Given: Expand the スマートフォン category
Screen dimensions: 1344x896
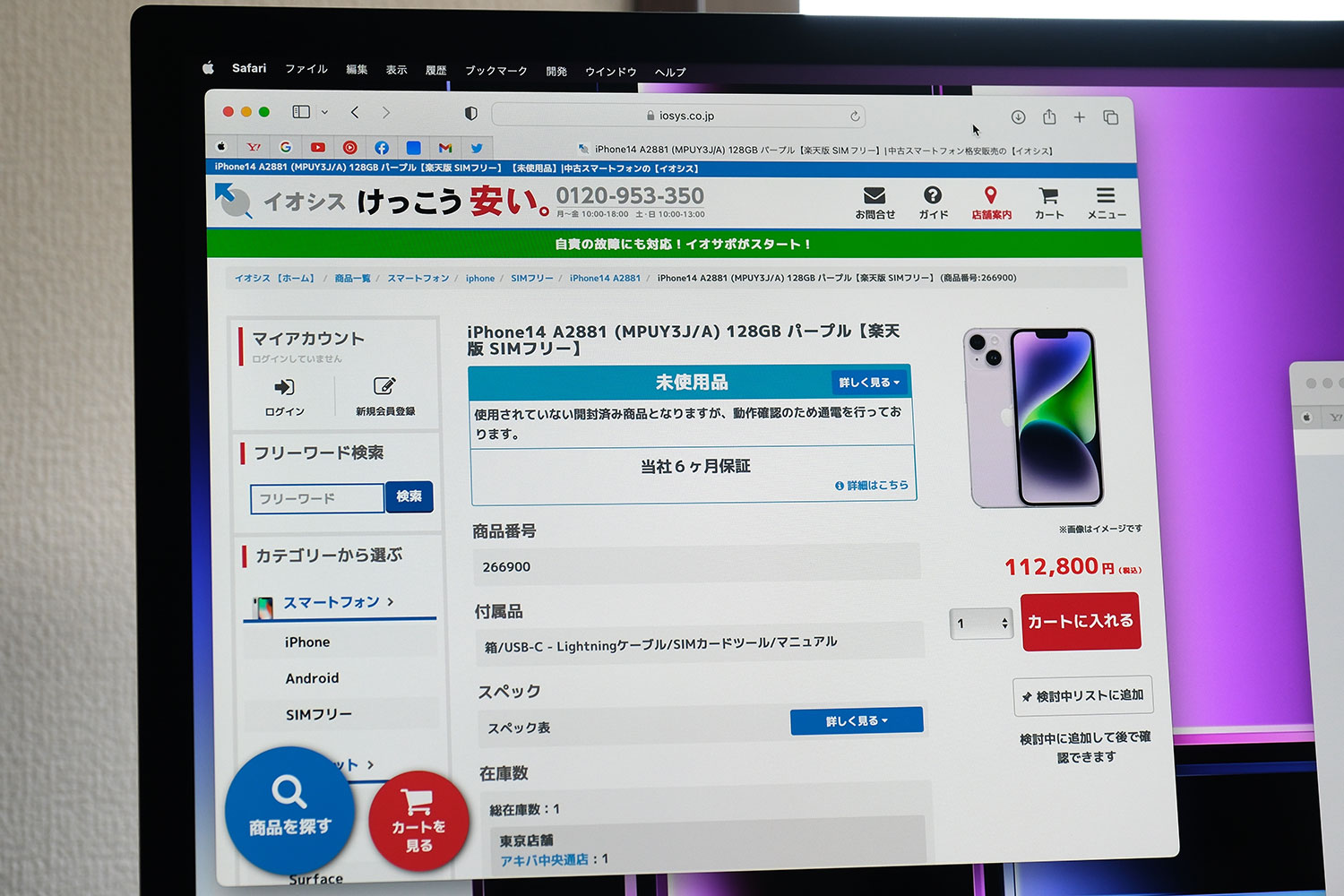Looking at the screenshot, I should click(x=340, y=602).
